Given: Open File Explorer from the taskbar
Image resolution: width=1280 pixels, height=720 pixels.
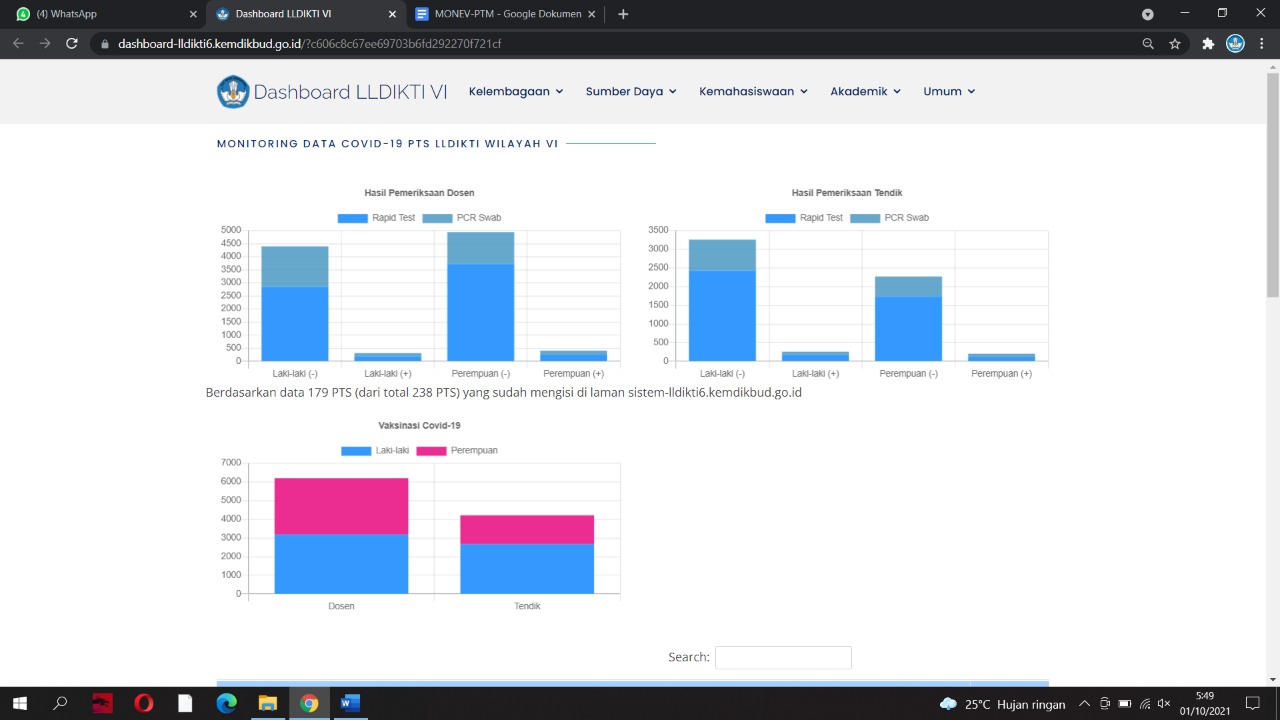Looking at the screenshot, I should coord(267,704).
